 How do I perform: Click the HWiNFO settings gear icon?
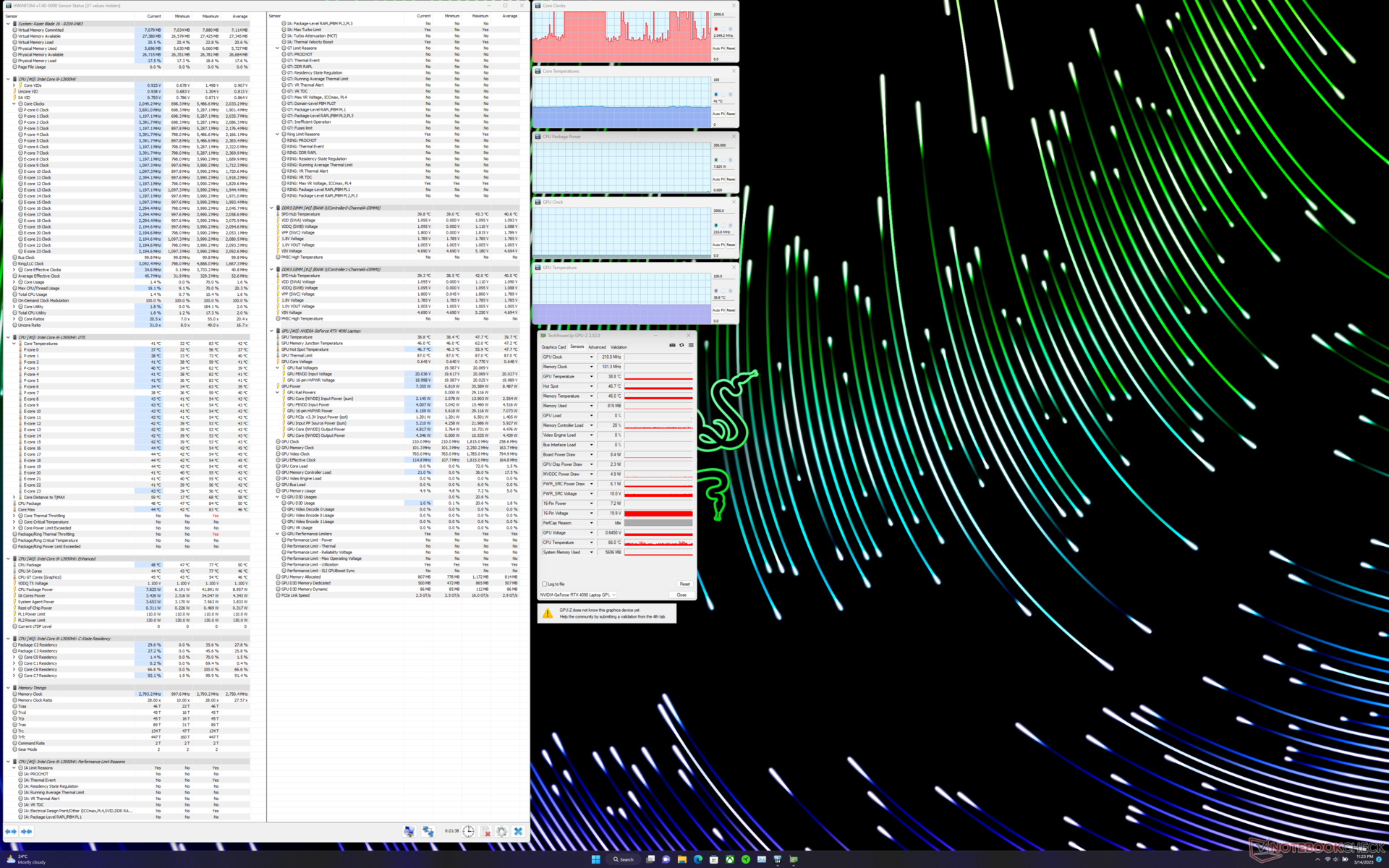[x=501, y=831]
